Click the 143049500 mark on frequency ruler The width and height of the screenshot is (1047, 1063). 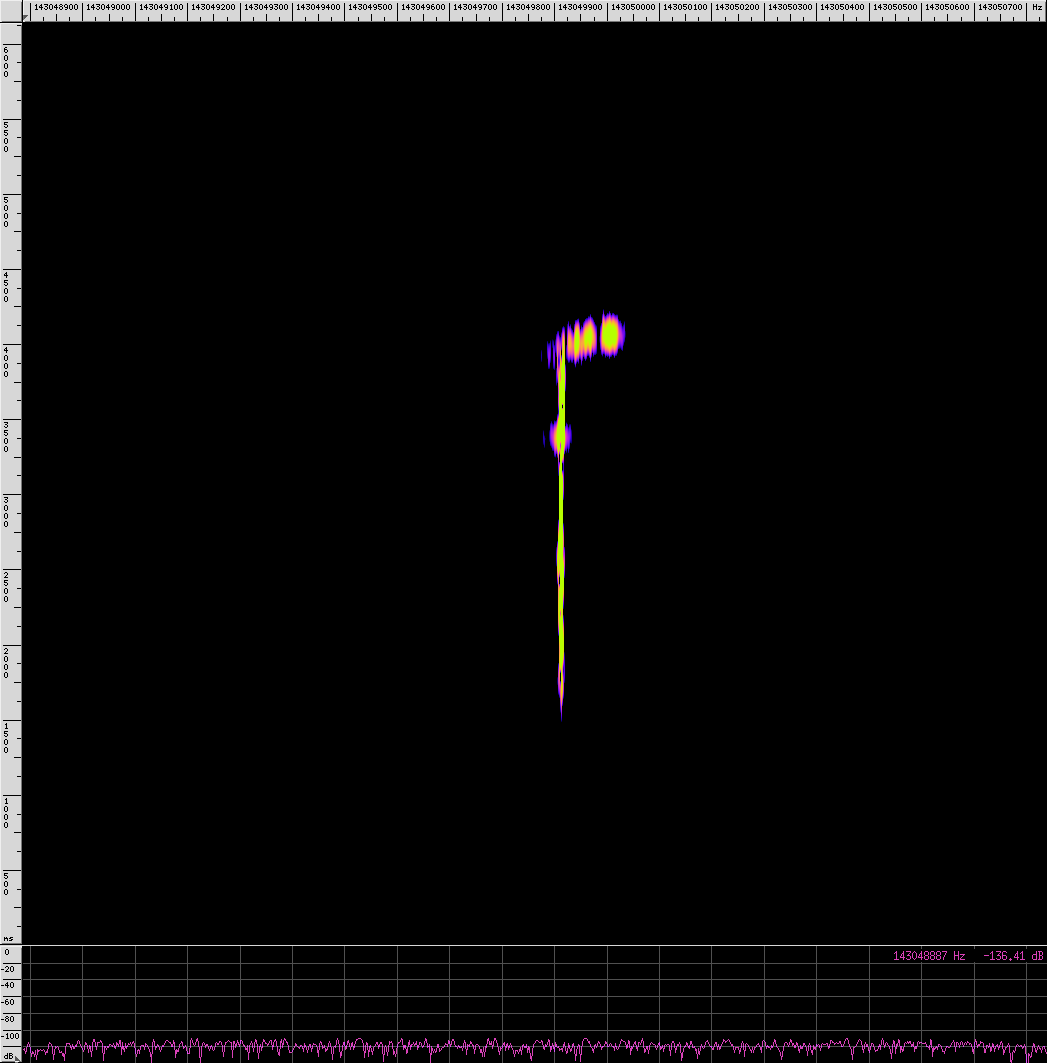370,7
